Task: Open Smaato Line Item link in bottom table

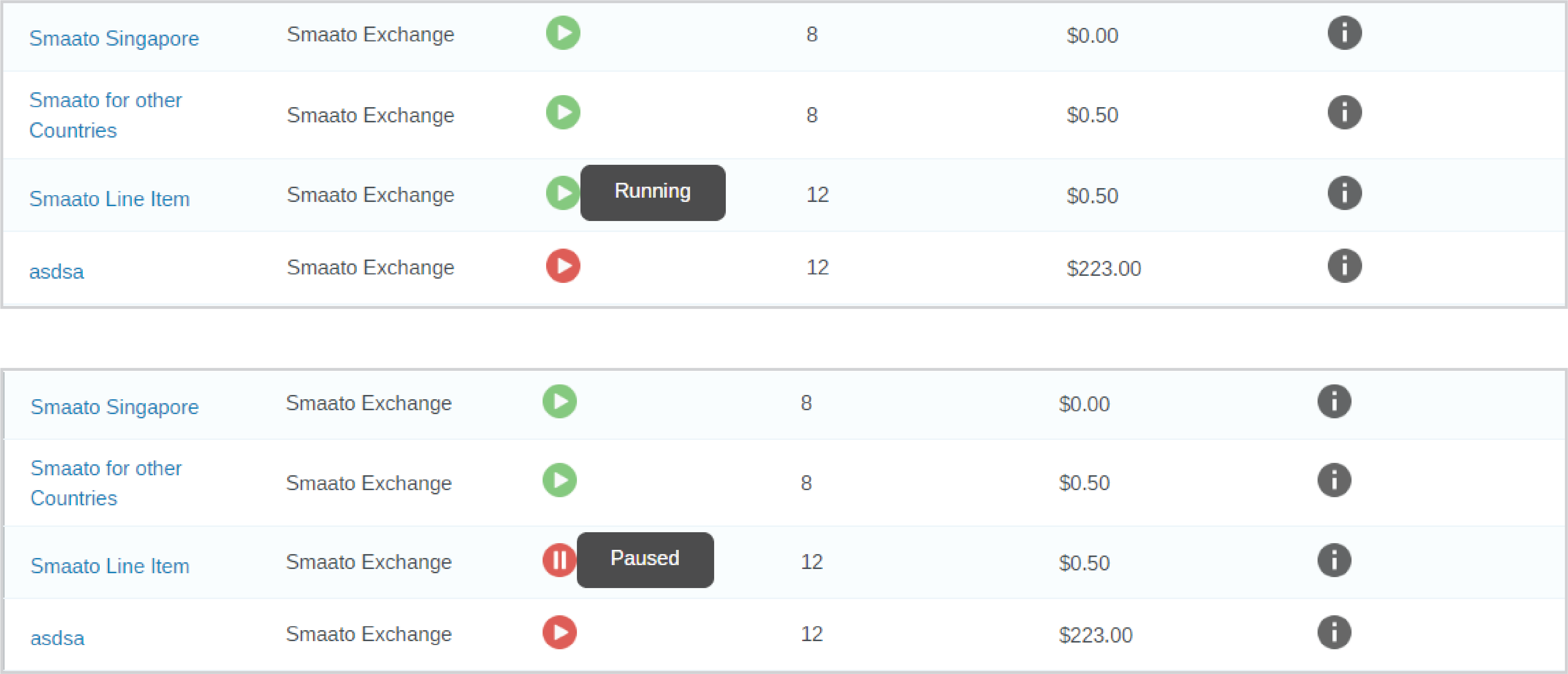Action: click(x=110, y=566)
